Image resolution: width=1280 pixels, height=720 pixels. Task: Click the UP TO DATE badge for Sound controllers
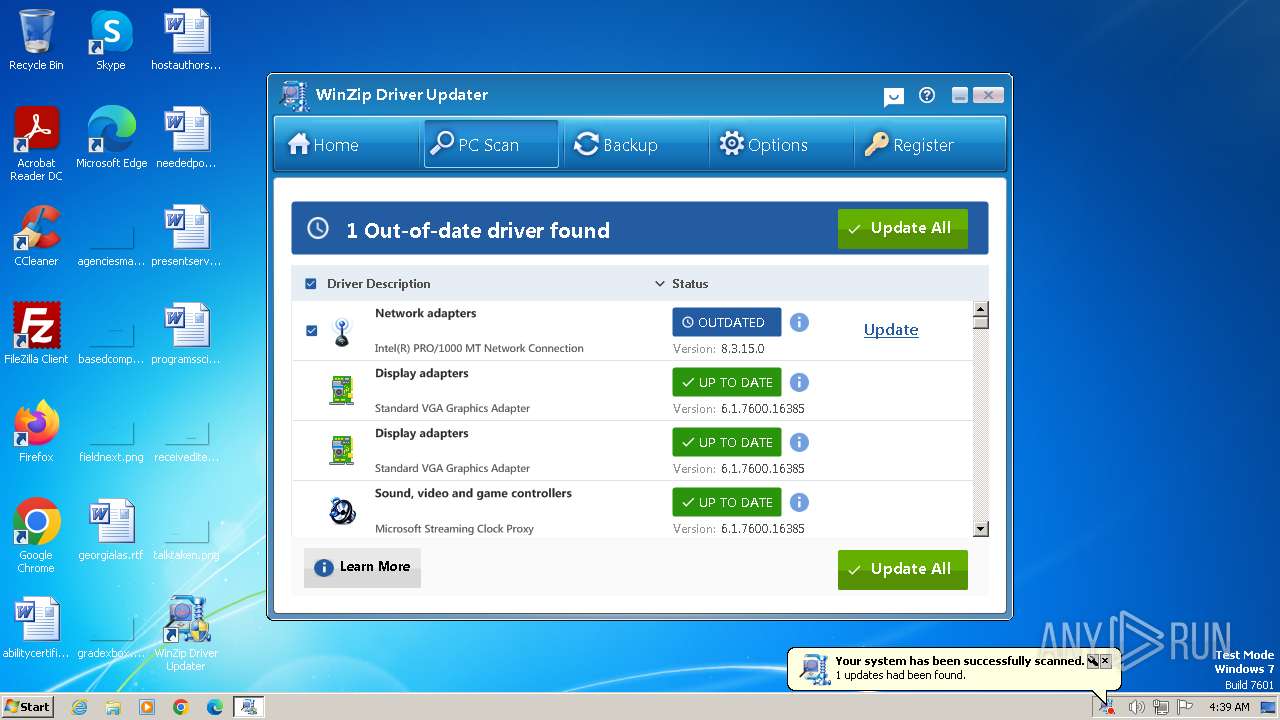(727, 502)
